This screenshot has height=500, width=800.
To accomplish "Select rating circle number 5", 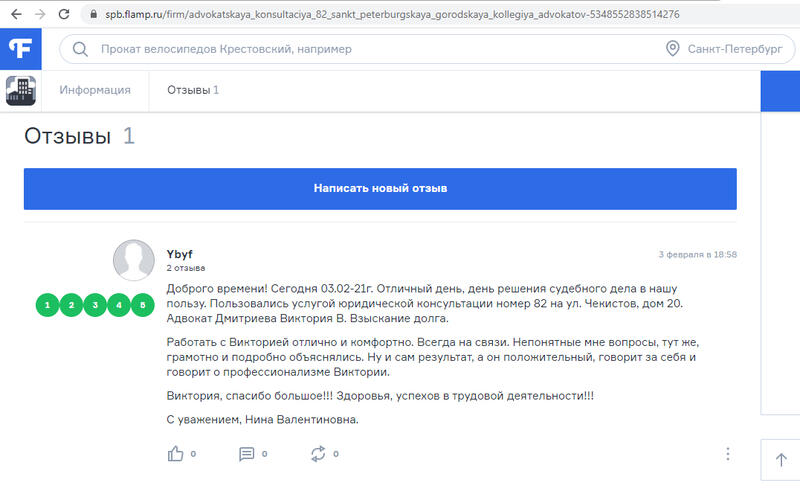I will (x=143, y=304).
